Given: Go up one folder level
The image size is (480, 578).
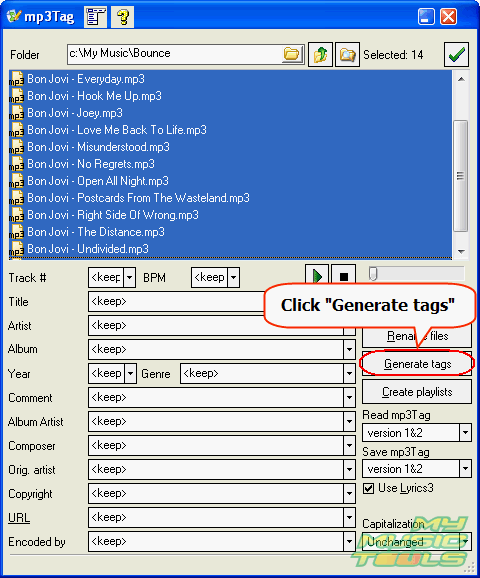Looking at the screenshot, I should tap(320, 54).
